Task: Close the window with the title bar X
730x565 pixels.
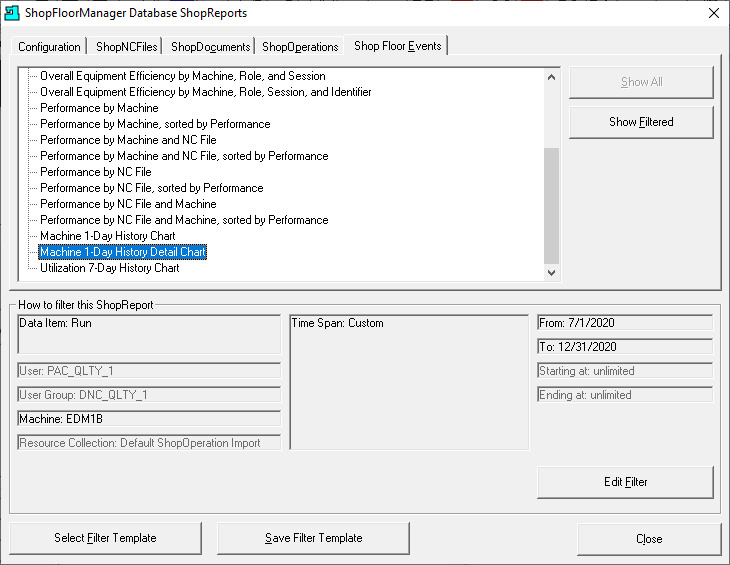Action: click(x=714, y=13)
